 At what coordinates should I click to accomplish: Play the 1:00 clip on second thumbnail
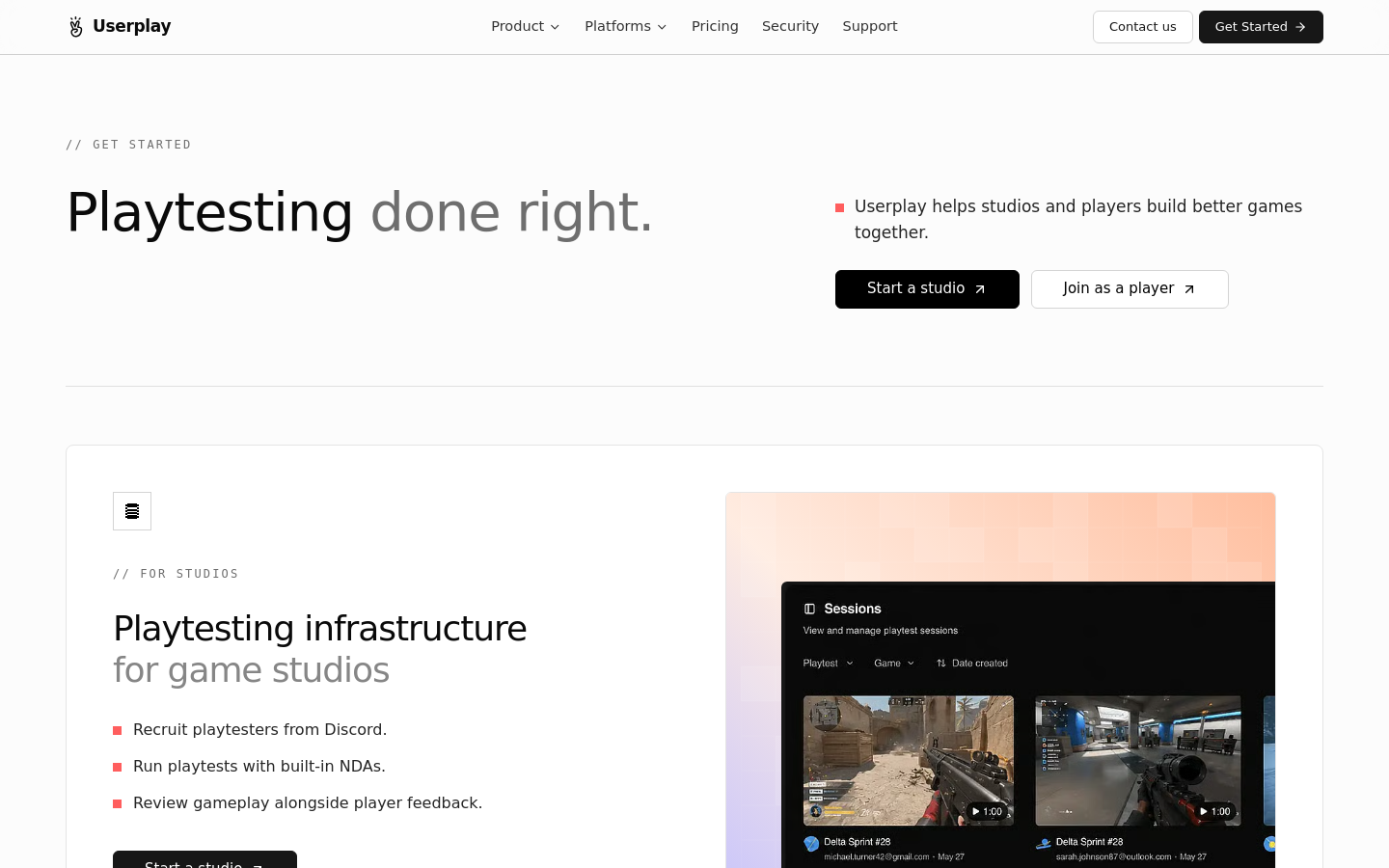tap(1215, 811)
